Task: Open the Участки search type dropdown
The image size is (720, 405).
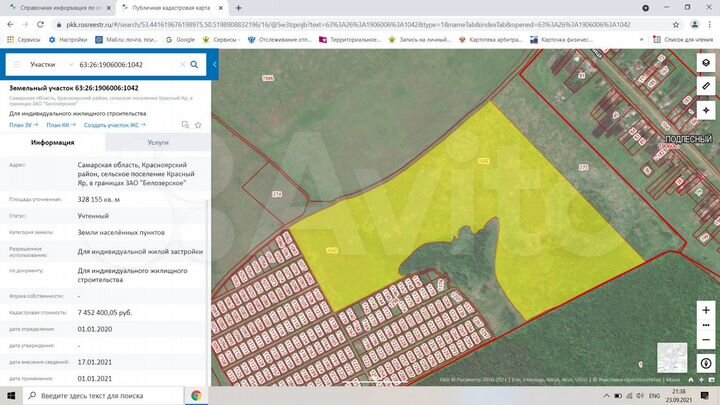Action: point(47,64)
